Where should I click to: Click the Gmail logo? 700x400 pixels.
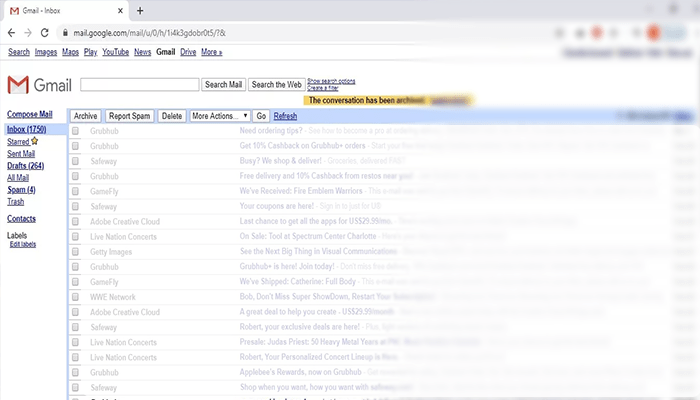[x=36, y=84]
